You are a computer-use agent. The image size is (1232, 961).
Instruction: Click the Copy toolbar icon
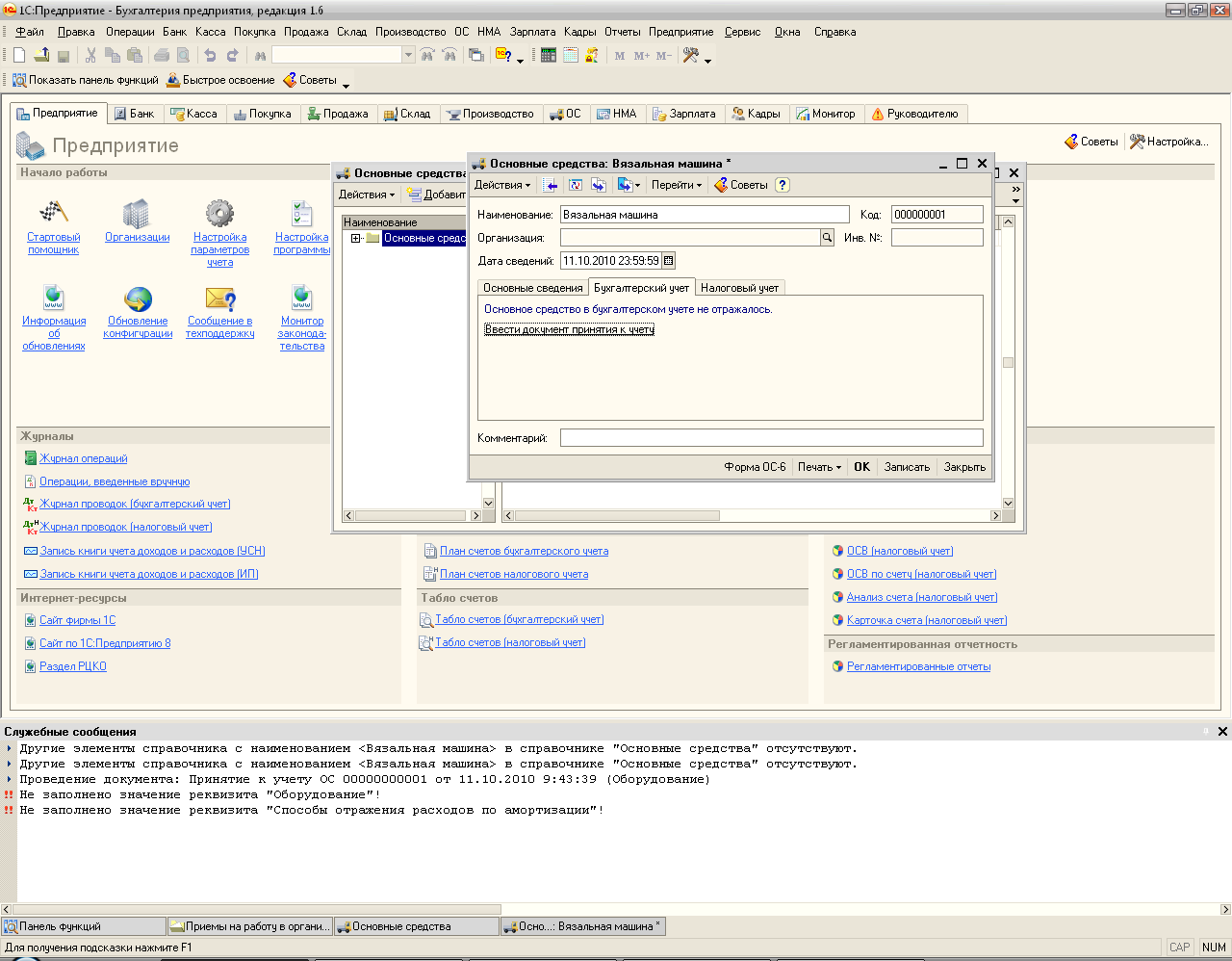(x=114, y=56)
